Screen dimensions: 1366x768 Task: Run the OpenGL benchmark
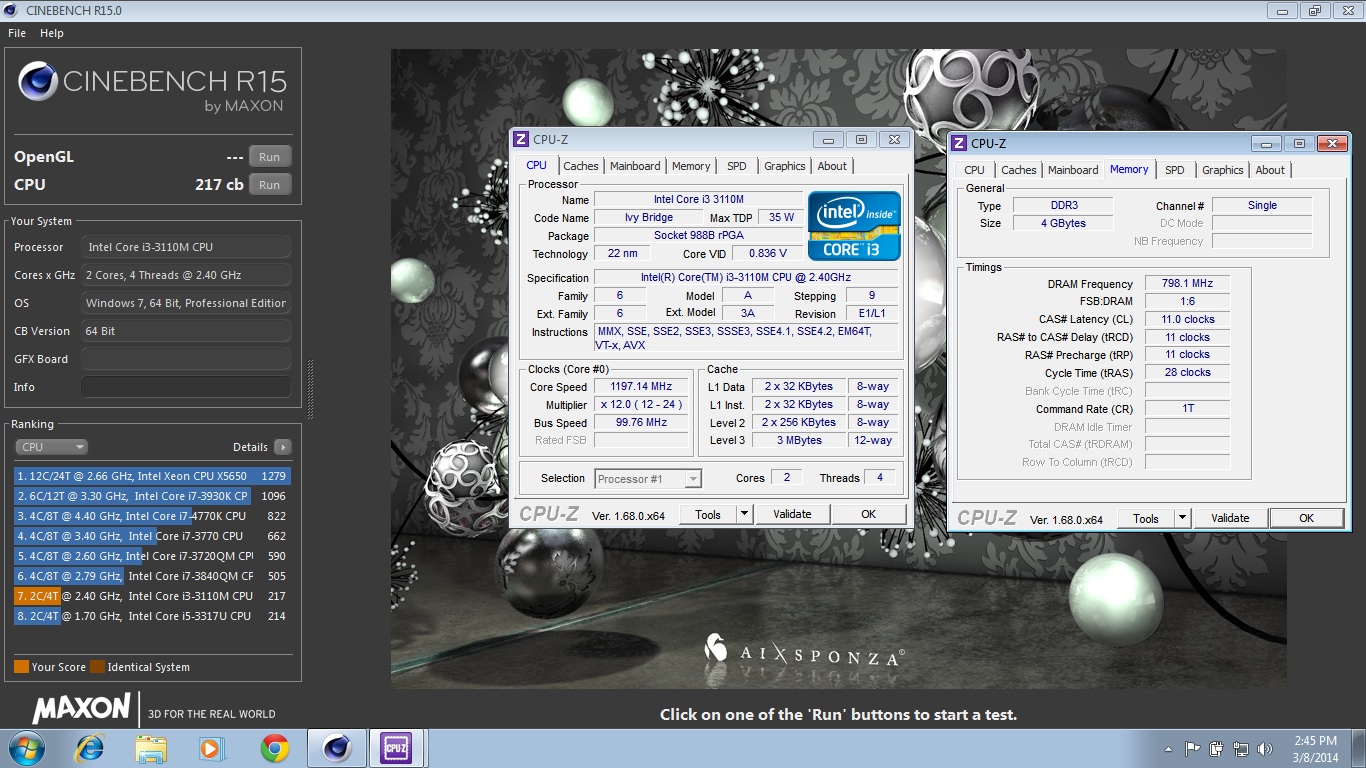[x=270, y=157]
